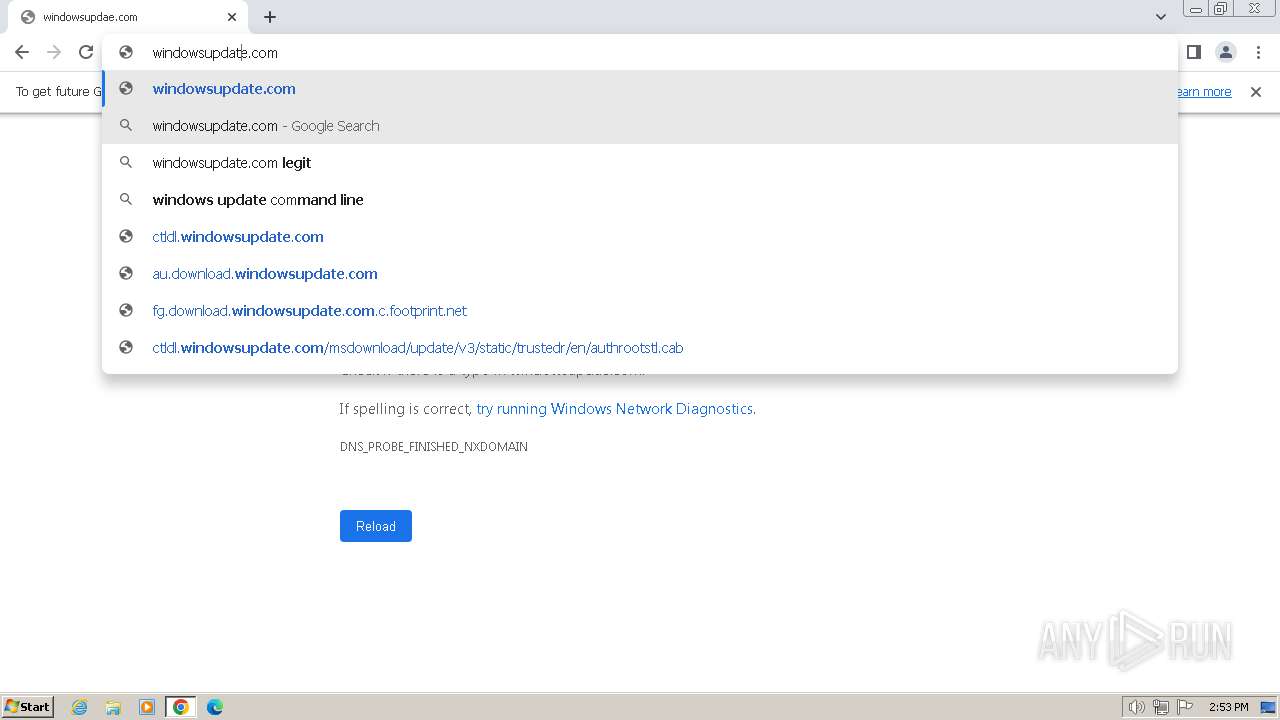Select the authrootstl.cab URL suggestion
This screenshot has height=720, width=1280.
640,348
